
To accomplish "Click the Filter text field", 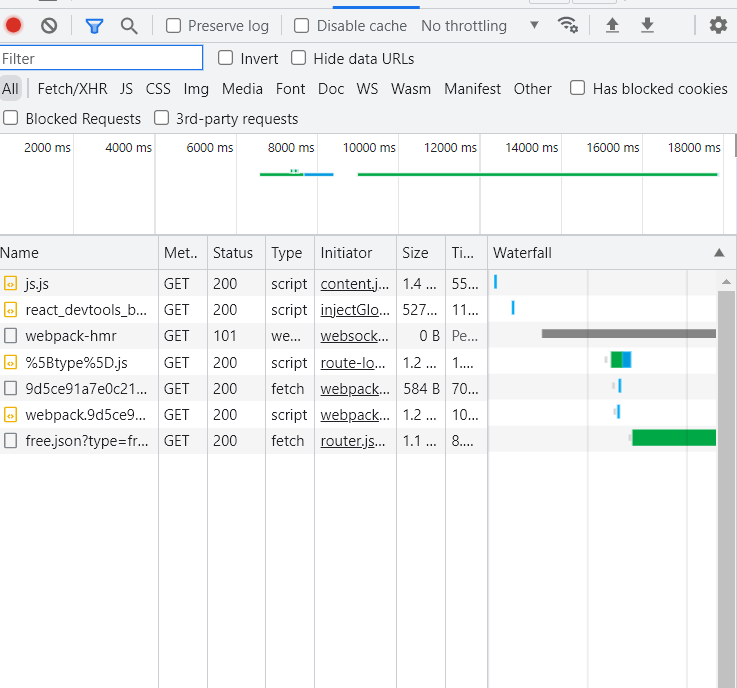I will (x=101, y=58).
